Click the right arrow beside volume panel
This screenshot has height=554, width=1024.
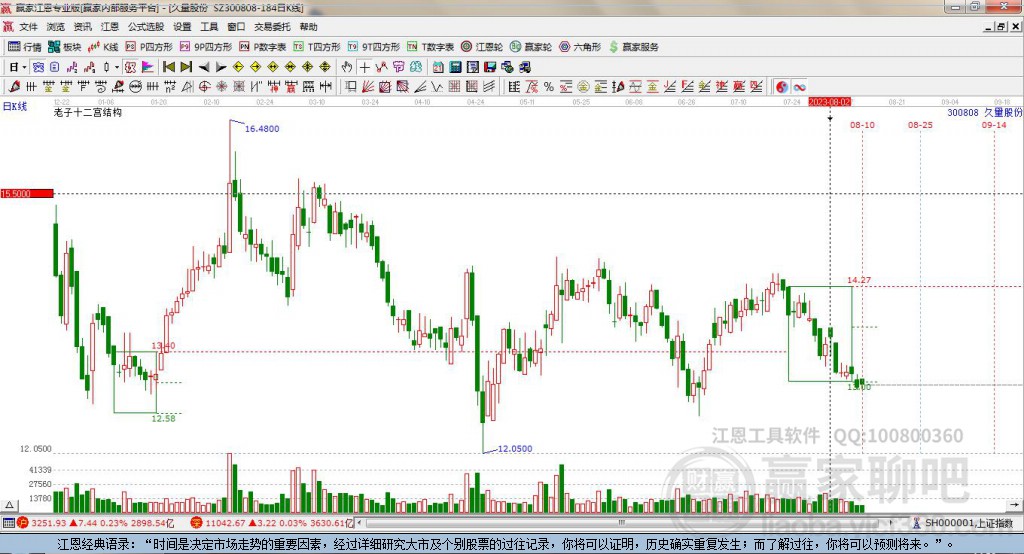pyautogui.click(x=1014, y=505)
